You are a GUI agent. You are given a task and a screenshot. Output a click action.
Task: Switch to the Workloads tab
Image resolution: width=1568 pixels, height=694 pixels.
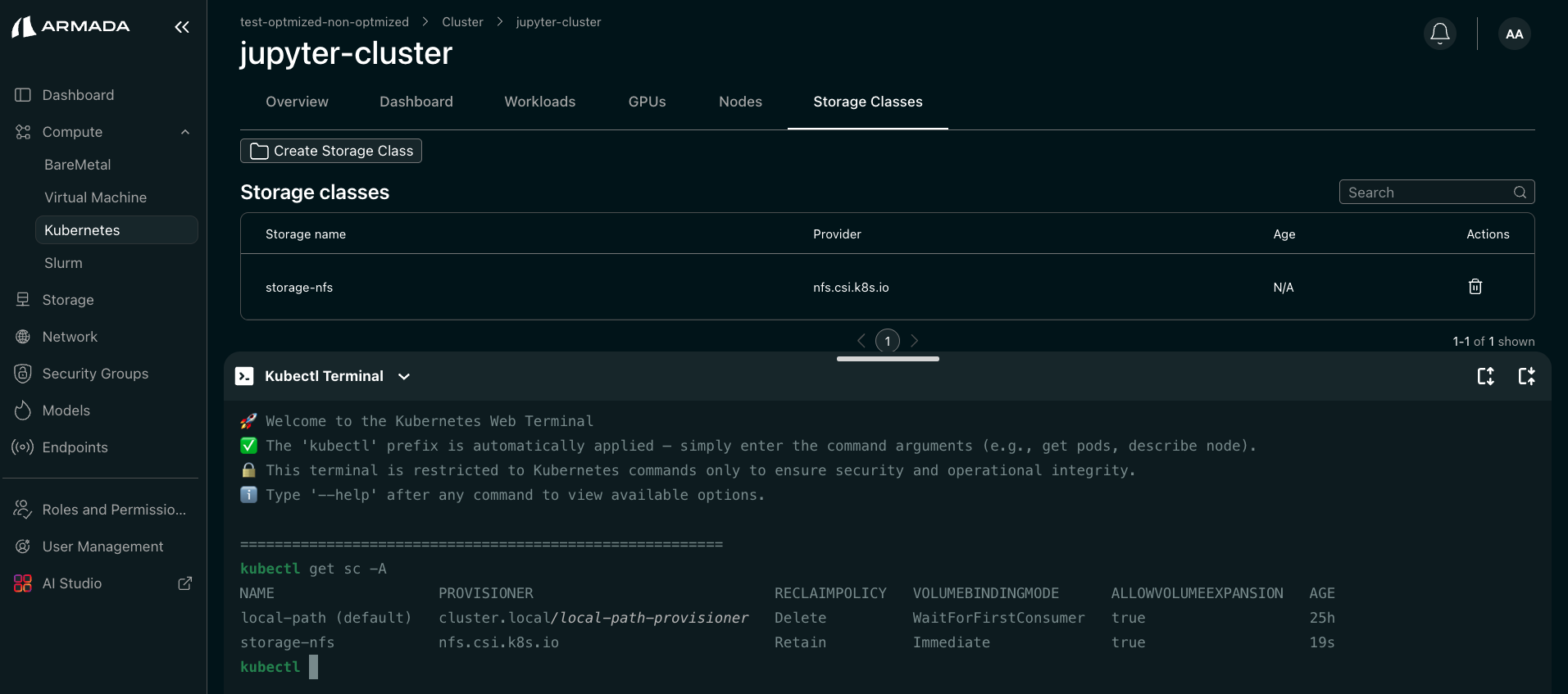[x=539, y=102]
